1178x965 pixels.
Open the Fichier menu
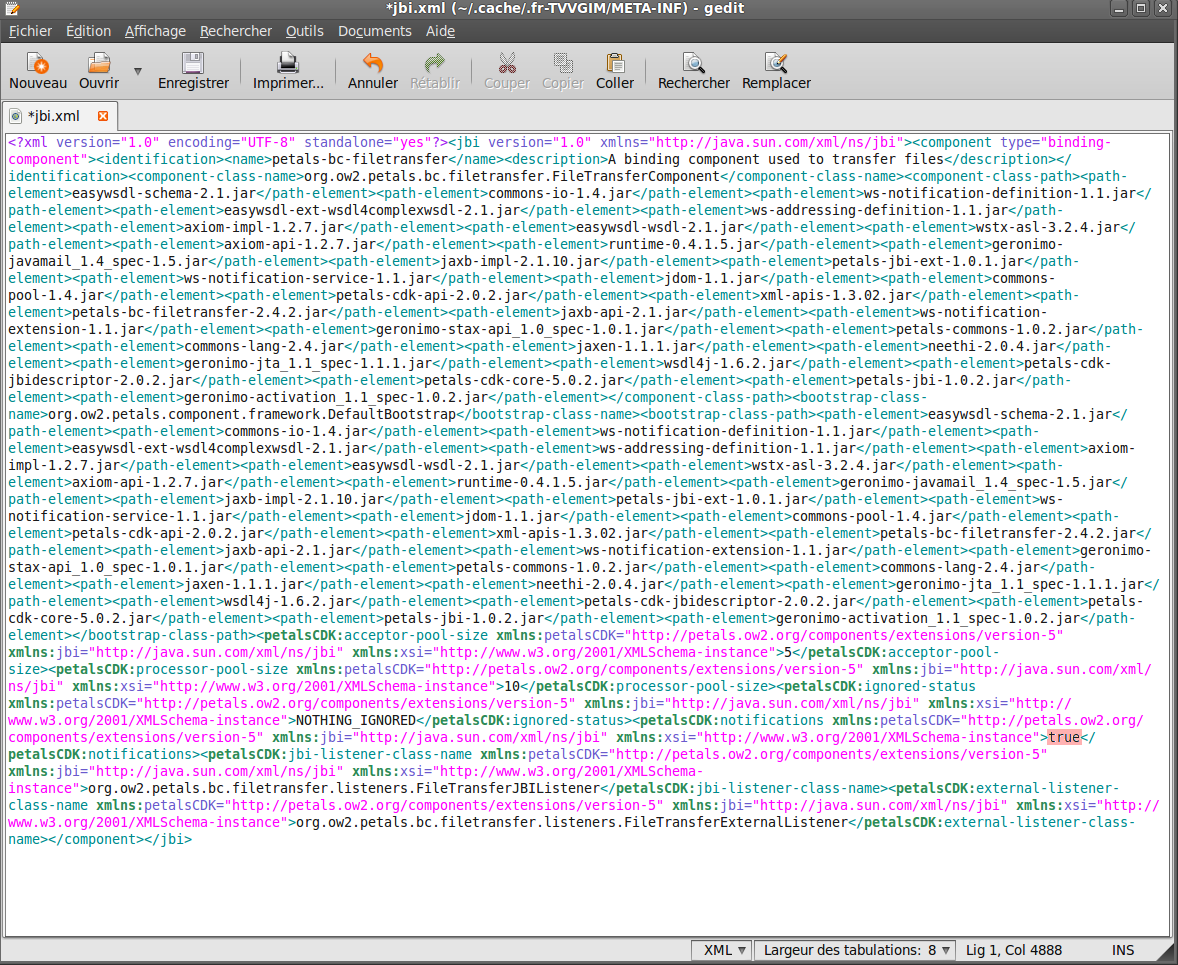[x=30, y=31]
